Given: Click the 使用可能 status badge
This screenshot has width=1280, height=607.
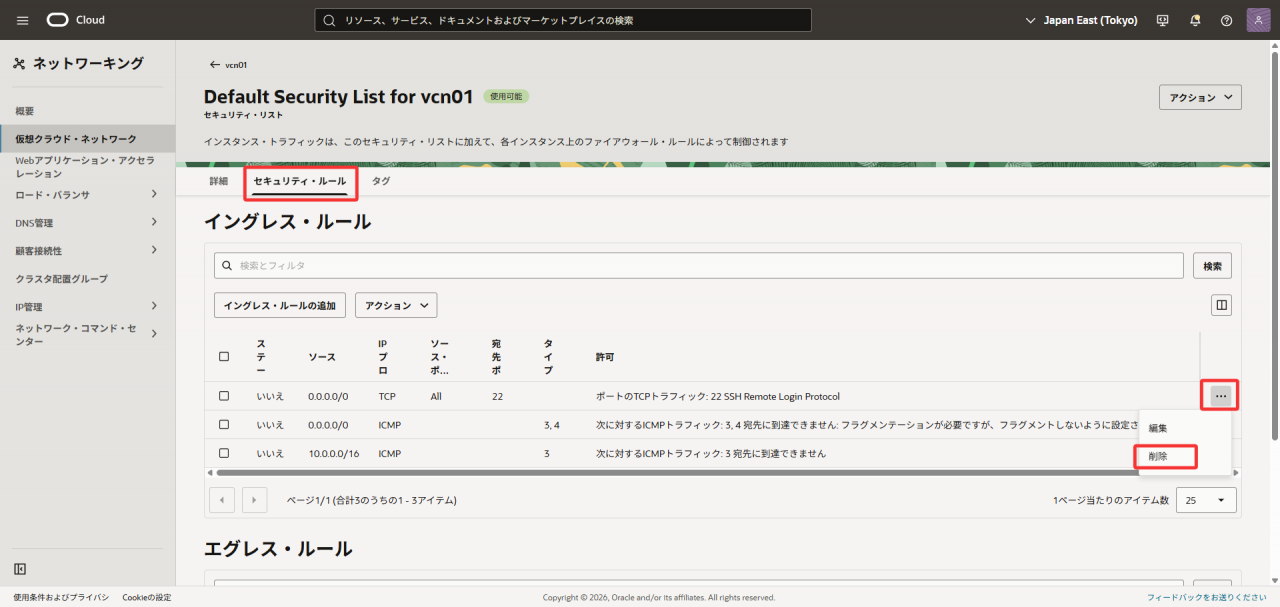Looking at the screenshot, I should (506, 96).
